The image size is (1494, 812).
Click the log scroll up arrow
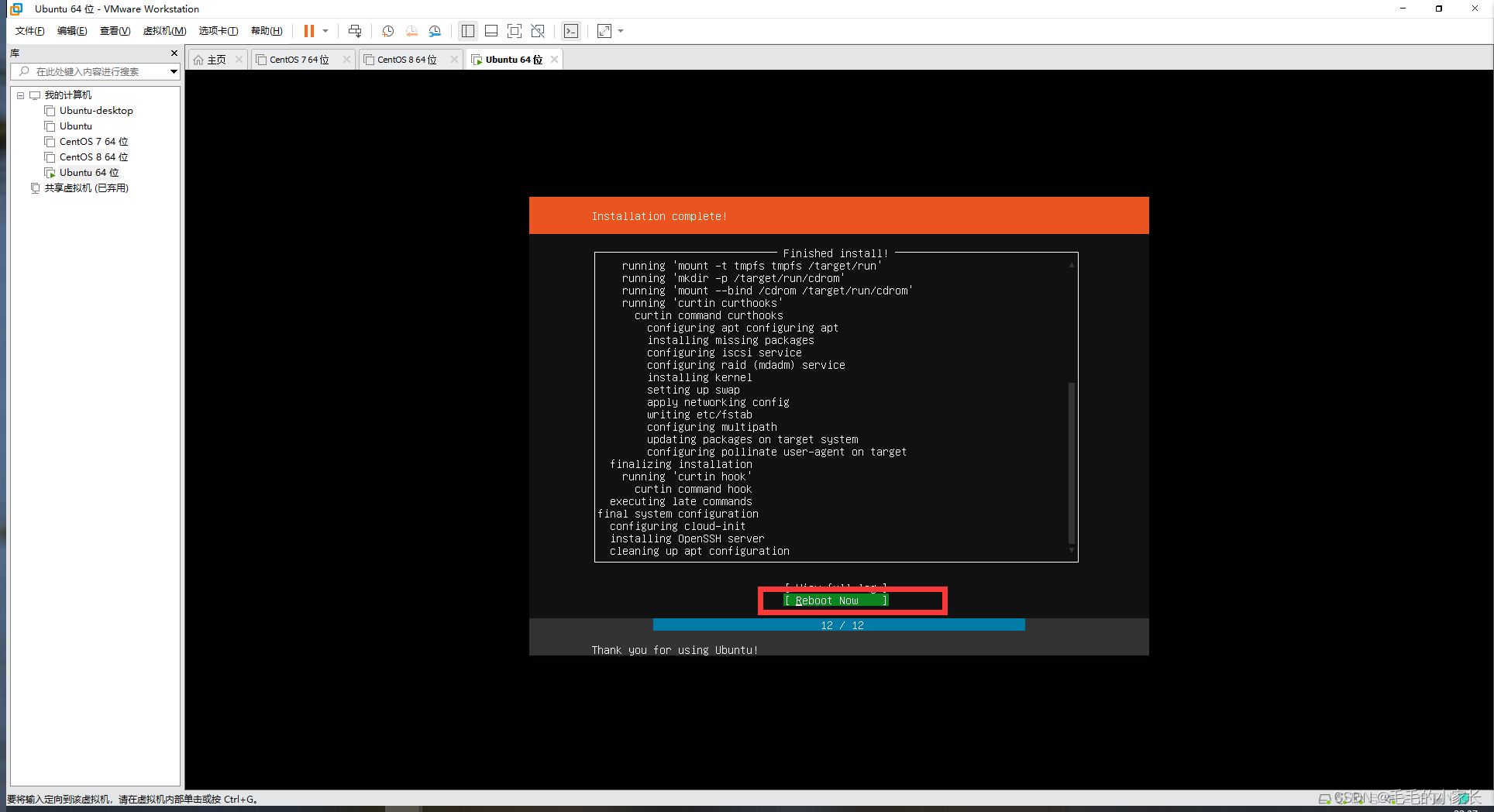1072,266
